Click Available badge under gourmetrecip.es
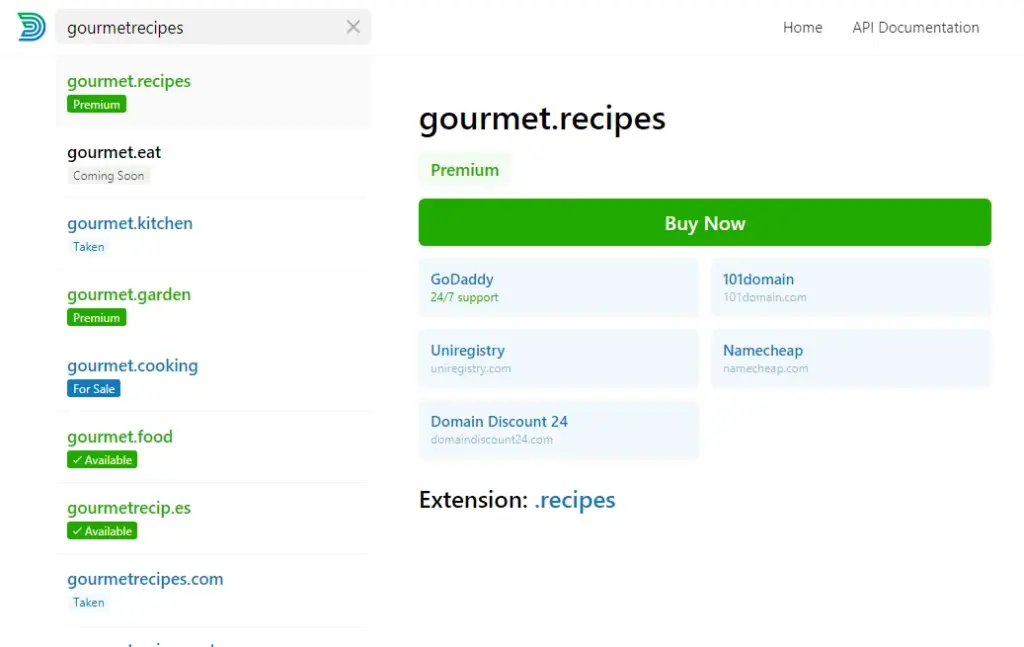The height and width of the screenshot is (647, 1024). 102,531
